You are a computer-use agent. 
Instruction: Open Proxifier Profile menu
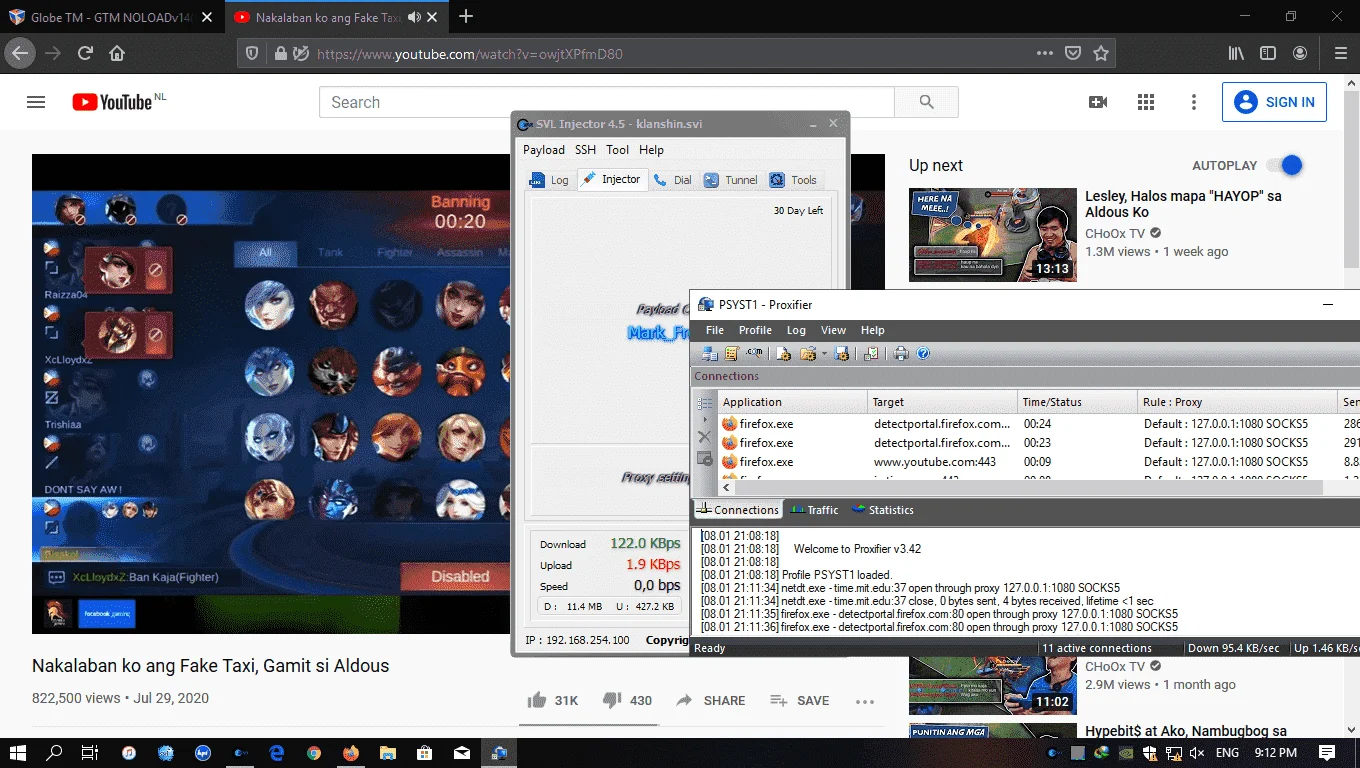tap(755, 330)
